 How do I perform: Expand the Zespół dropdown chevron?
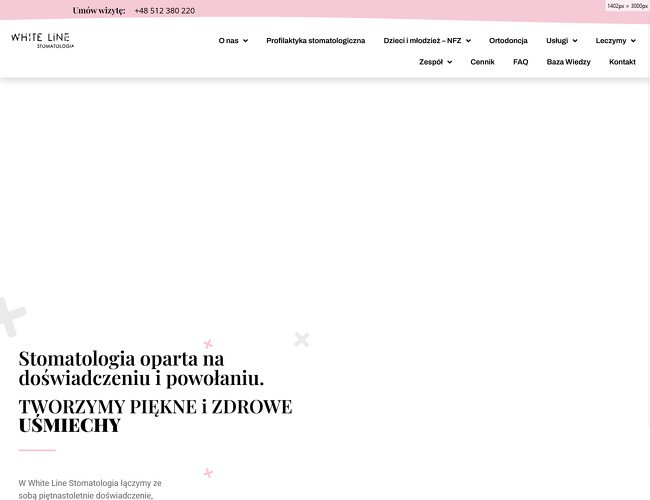tap(449, 62)
